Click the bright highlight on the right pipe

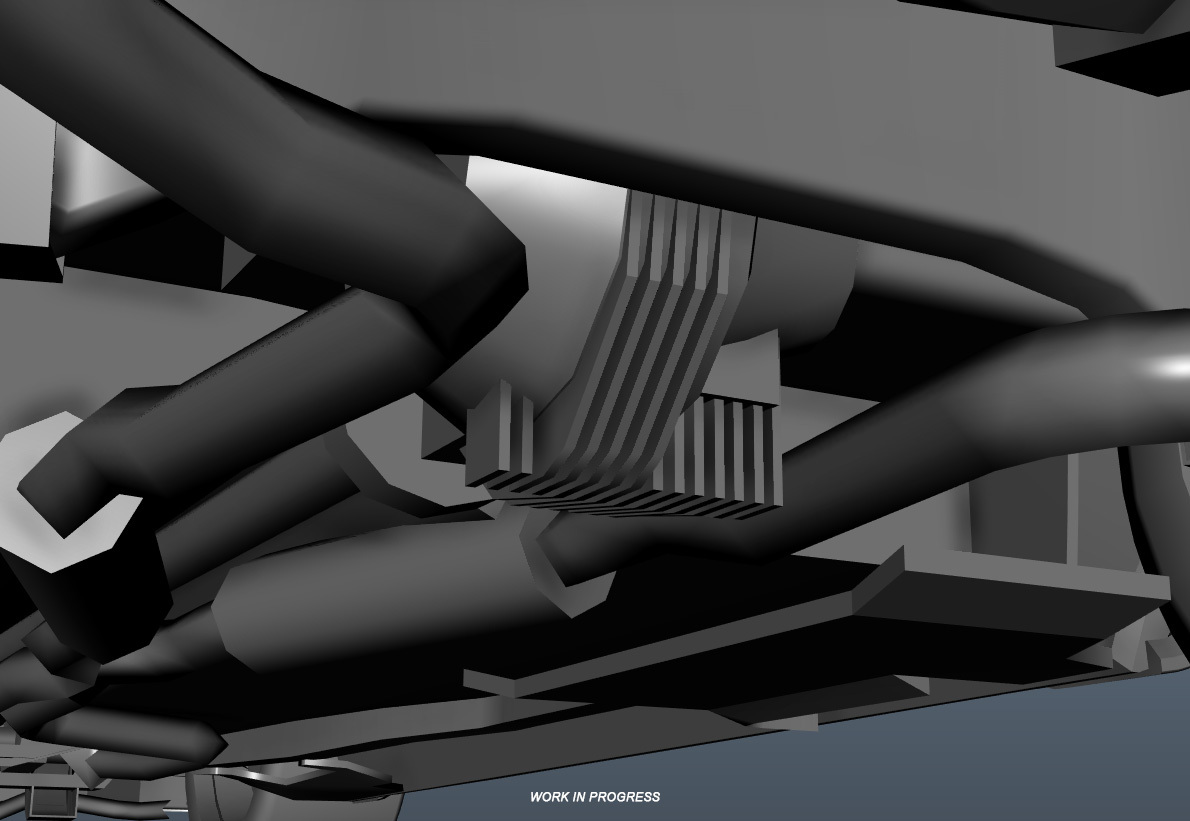coord(1165,367)
